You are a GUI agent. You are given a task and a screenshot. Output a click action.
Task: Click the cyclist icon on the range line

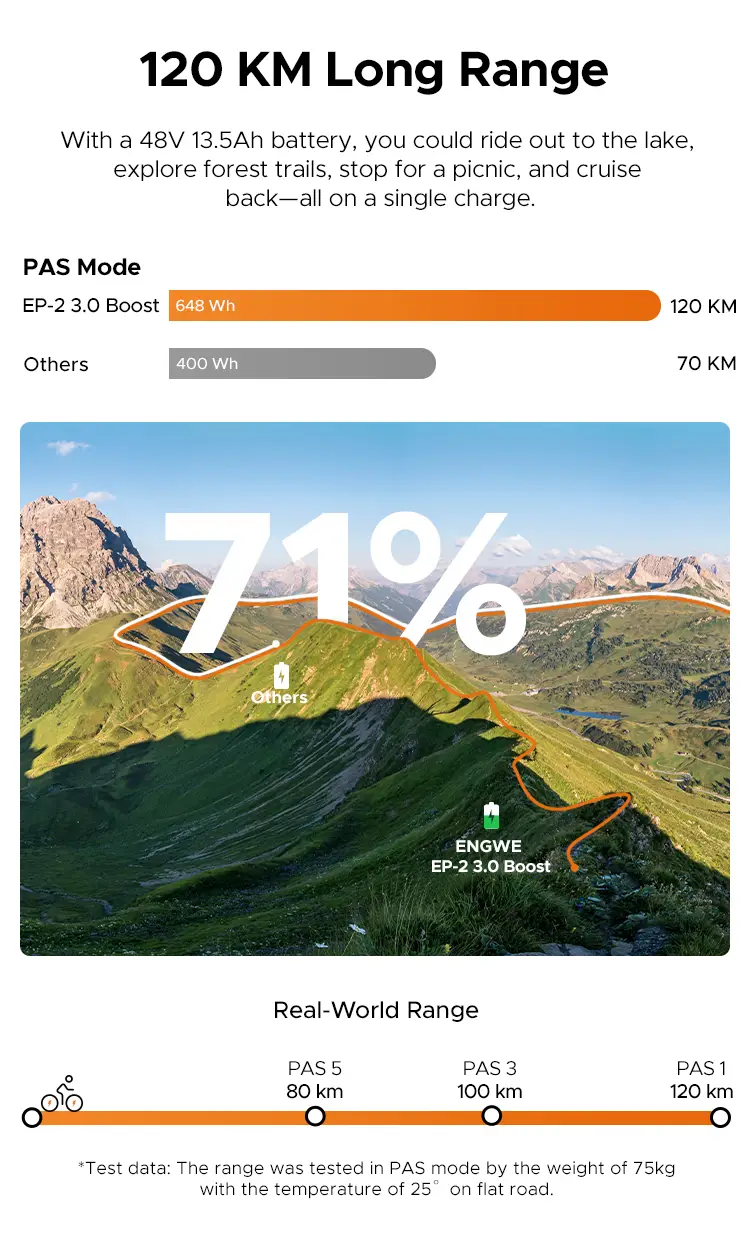click(63, 1094)
